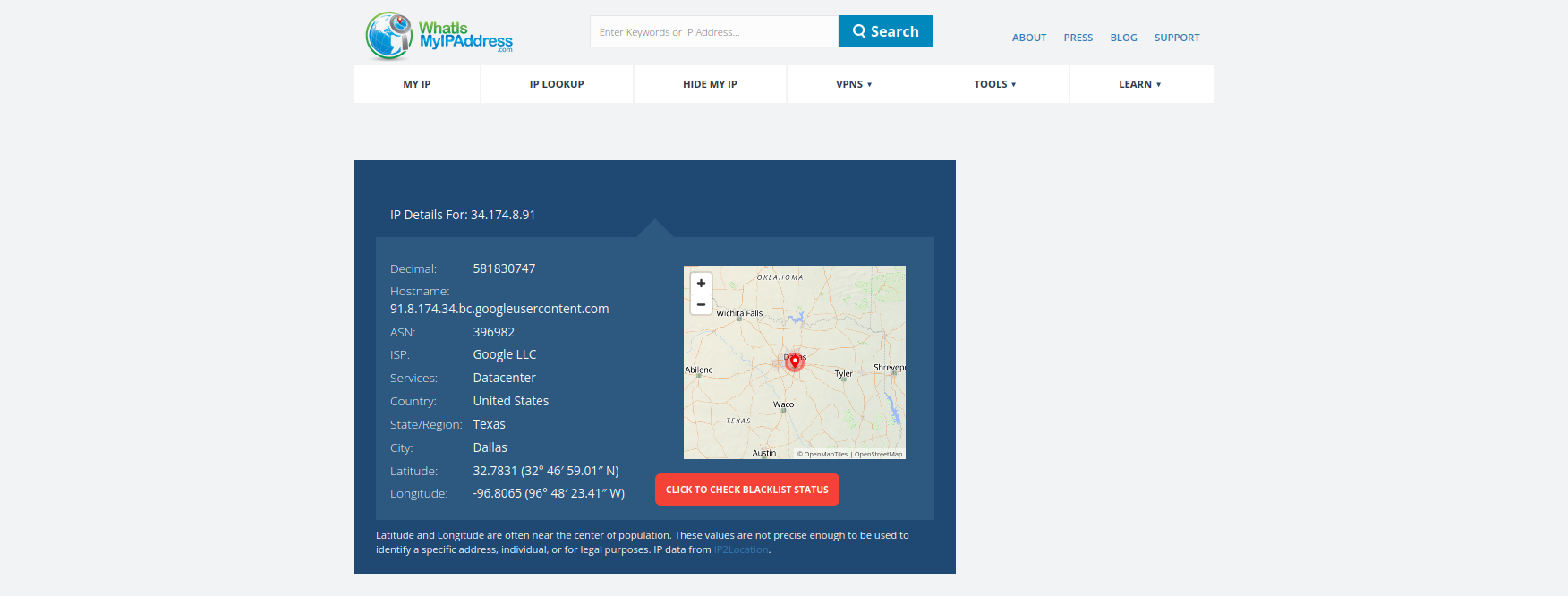Zoom in on the map

(701, 283)
